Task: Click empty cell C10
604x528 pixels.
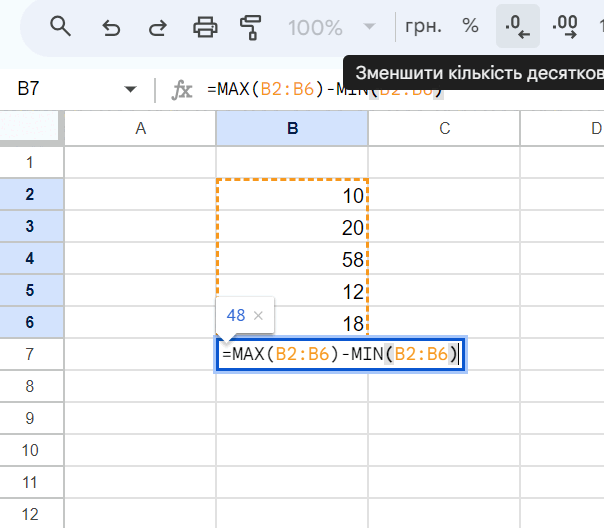Action: click(x=444, y=450)
